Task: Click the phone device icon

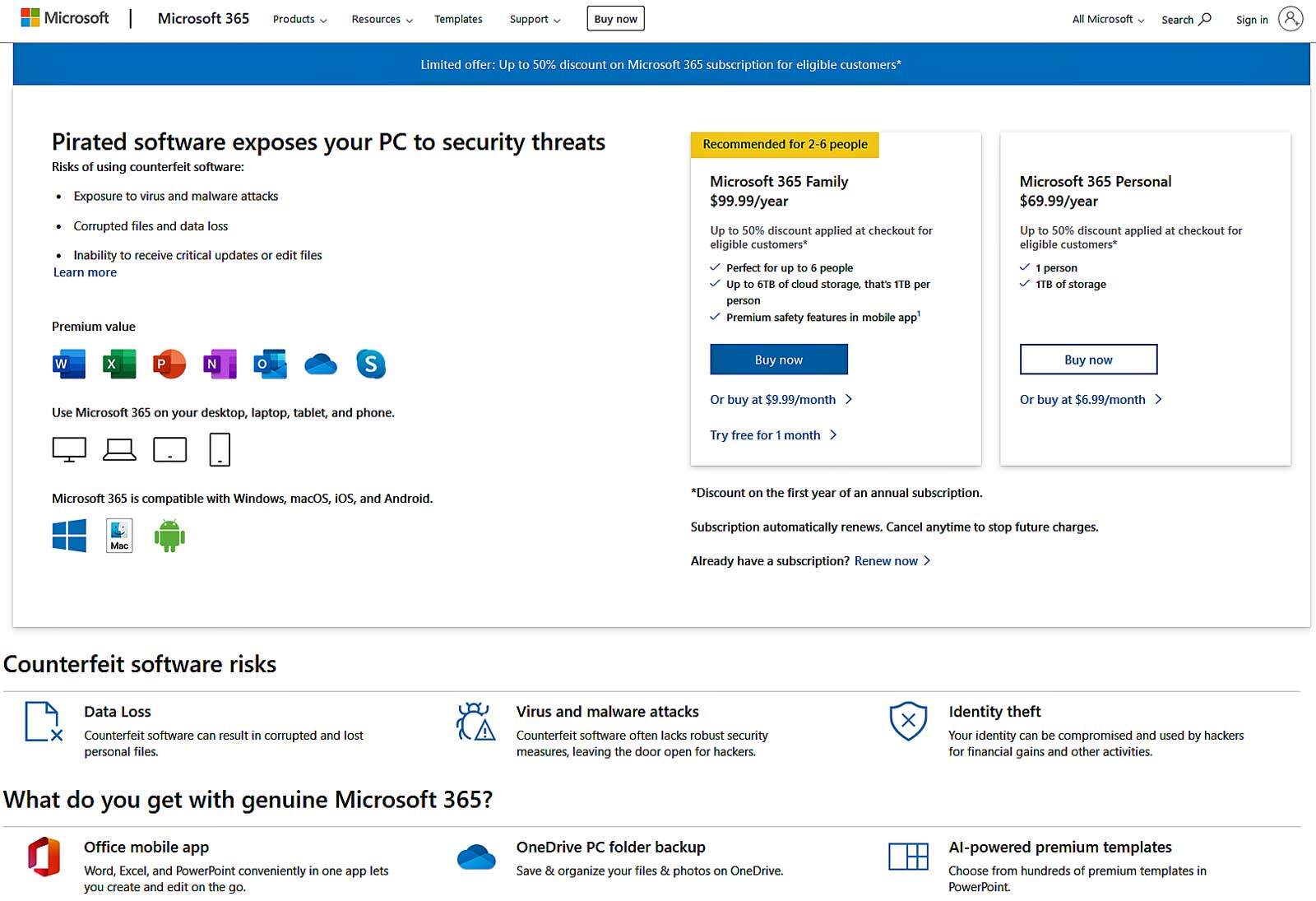Action: (220, 449)
